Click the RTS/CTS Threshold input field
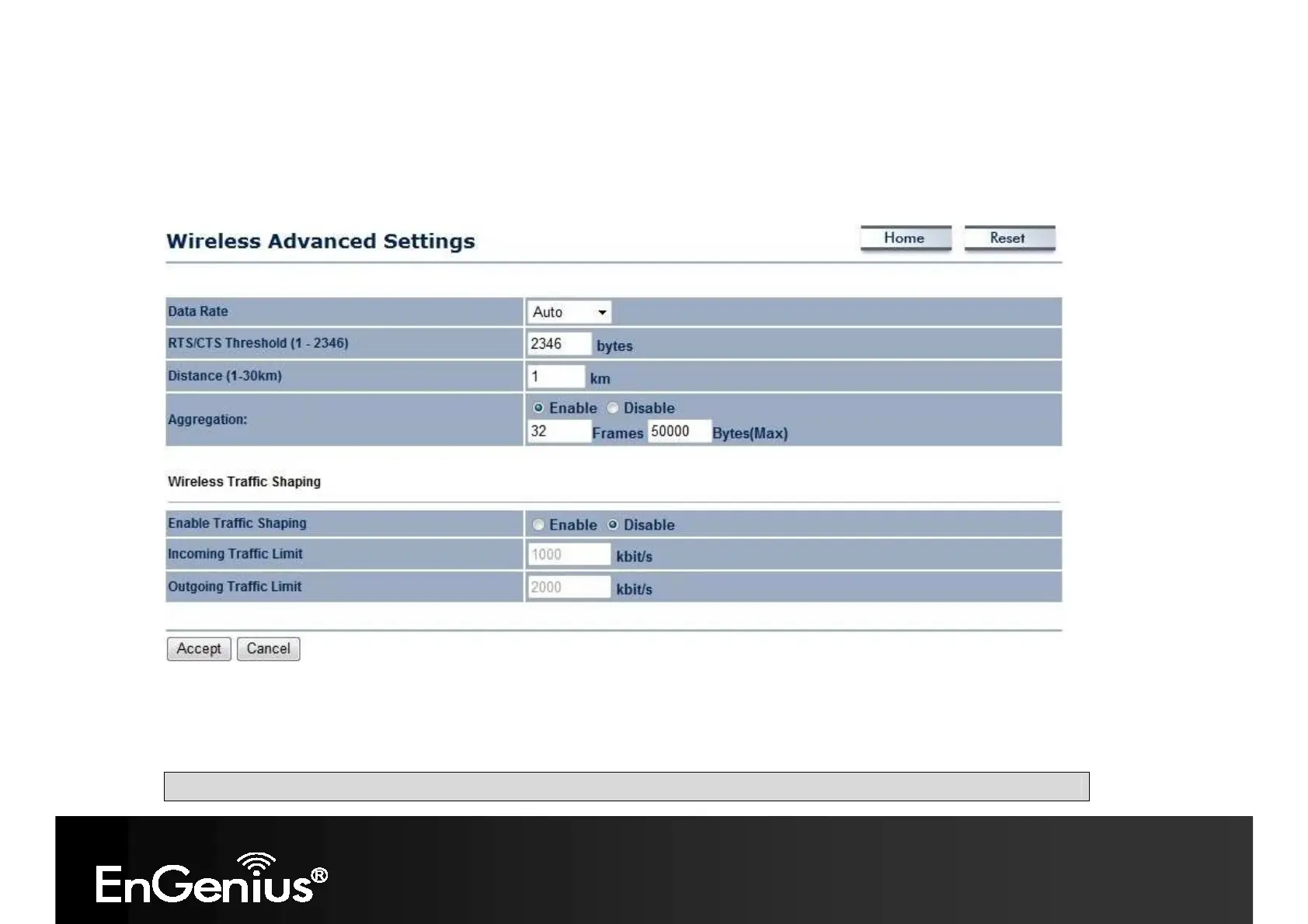This screenshot has width=1308, height=924. point(559,344)
